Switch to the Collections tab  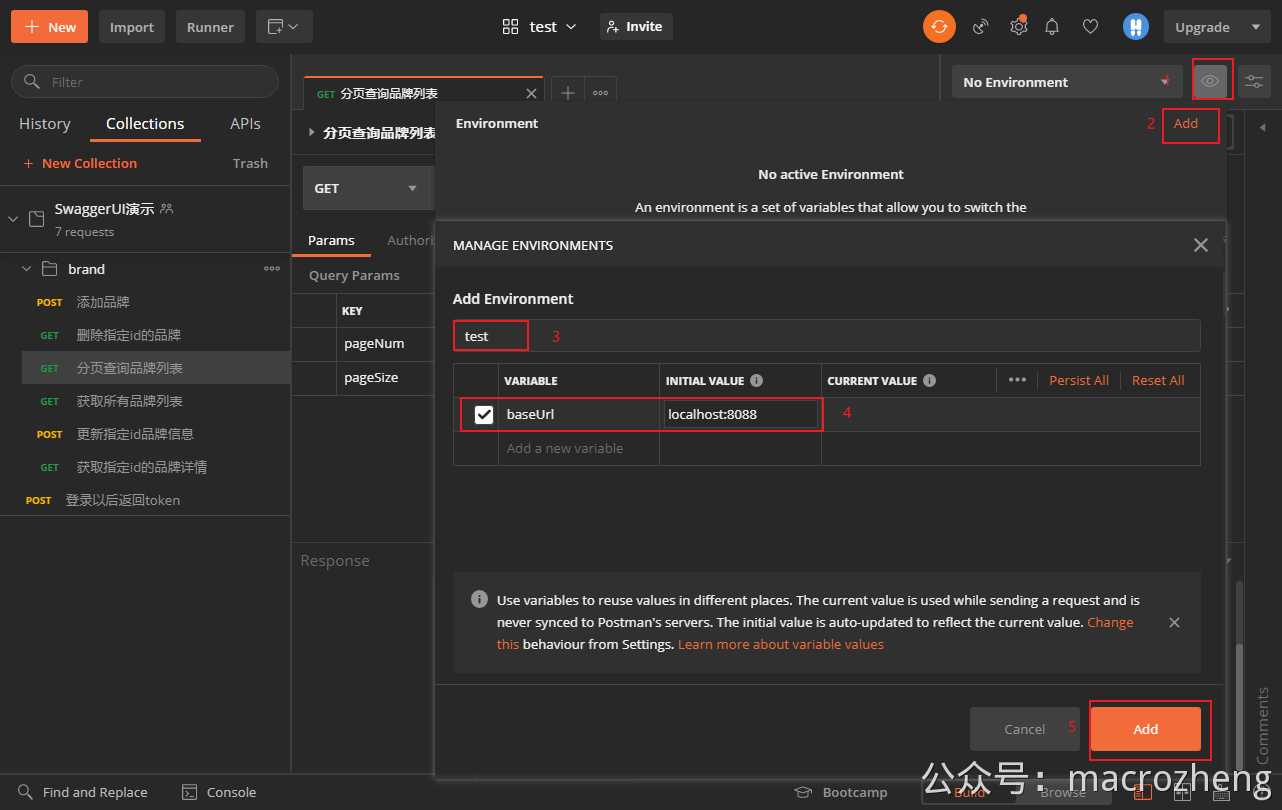click(x=145, y=124)
